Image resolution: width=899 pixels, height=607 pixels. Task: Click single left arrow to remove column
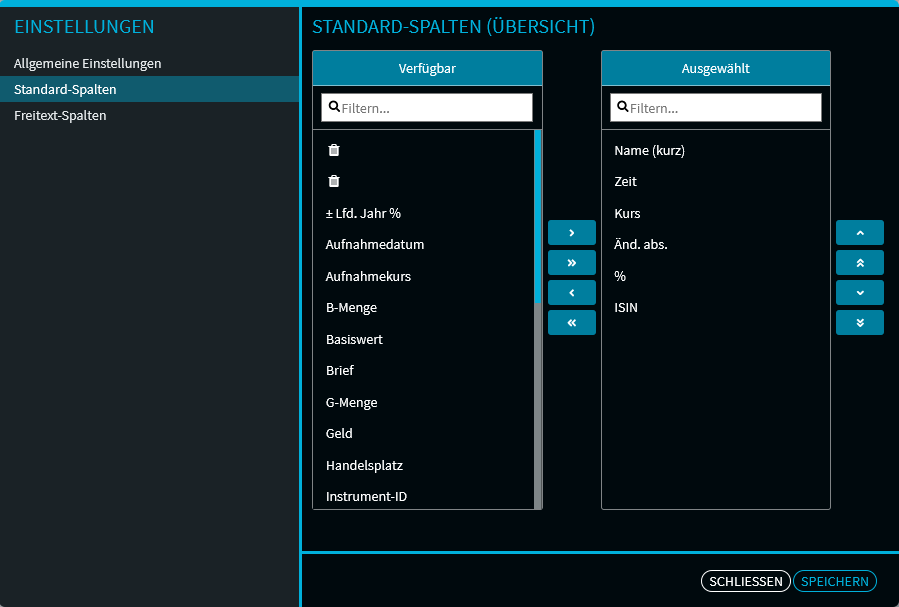[571, 292]
